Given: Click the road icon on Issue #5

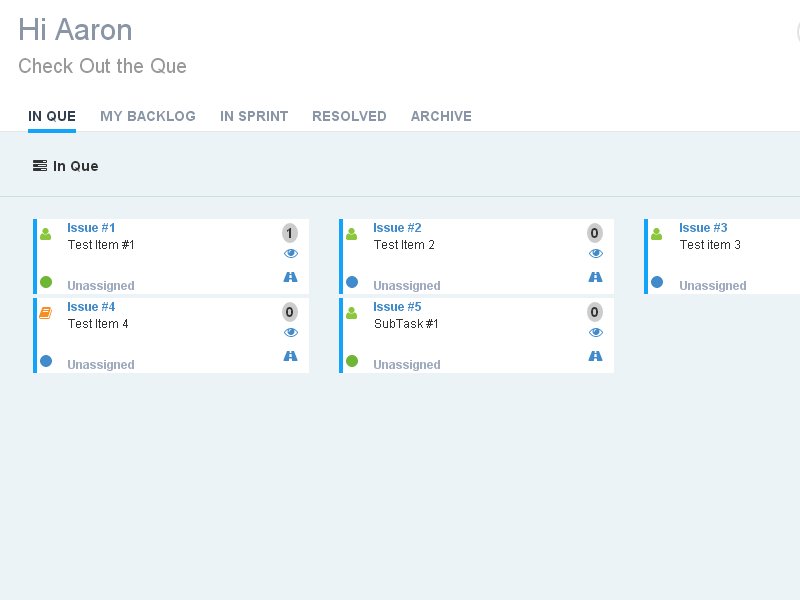Looking at the screenshot, I should click(595, 356).
